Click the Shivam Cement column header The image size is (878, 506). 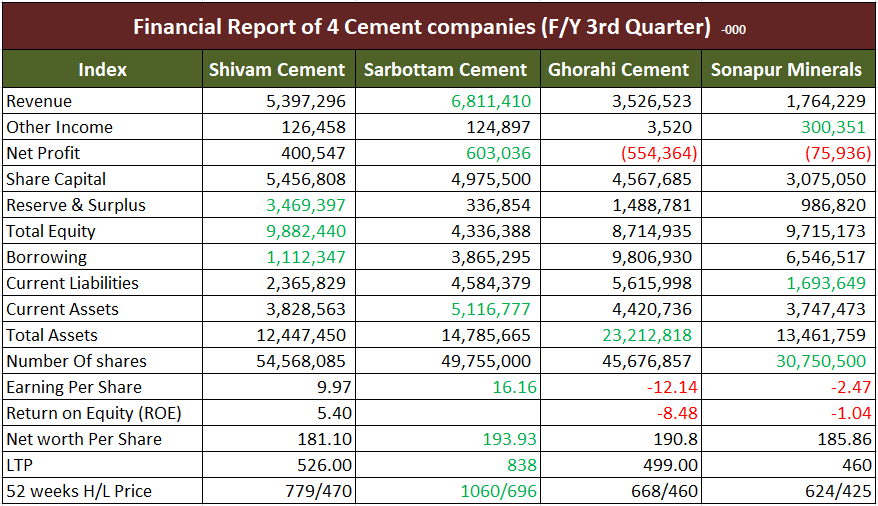point(278,69)
